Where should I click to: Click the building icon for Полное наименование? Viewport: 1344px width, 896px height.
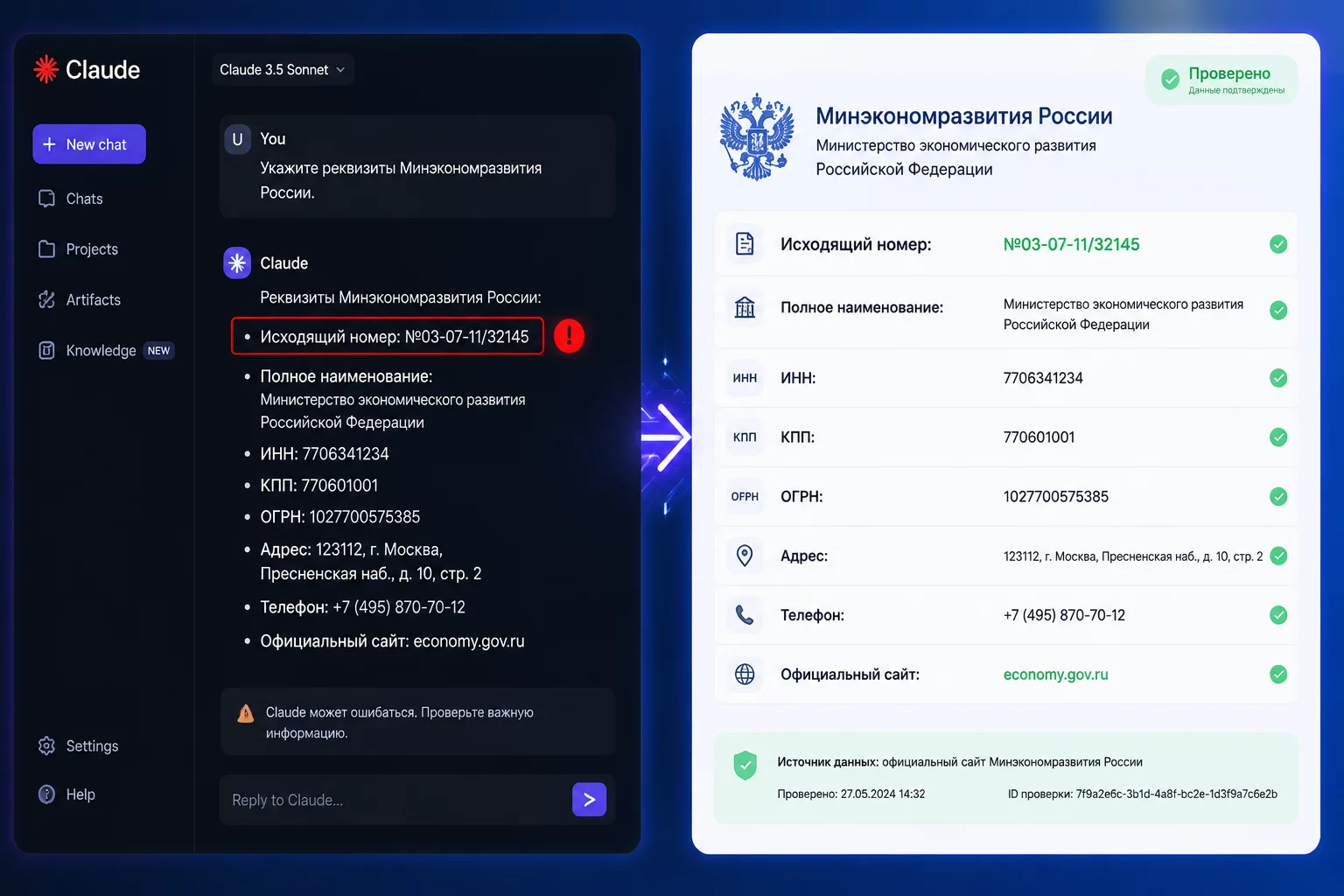click(x=745, y=307)
